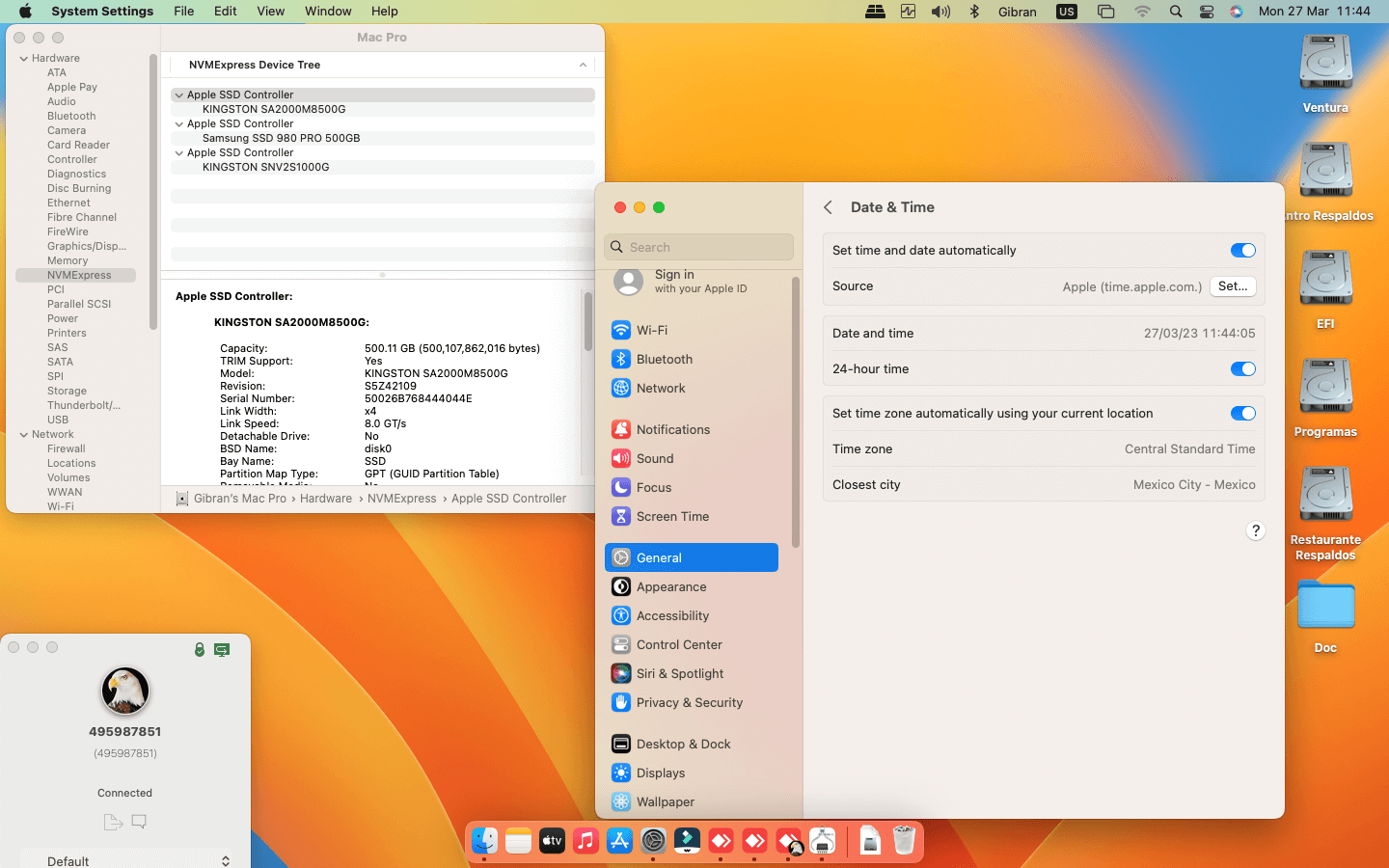Screen dimensions: 1389x868
Task: Turn off 24-hour time
Action: tap(1242, 369)
